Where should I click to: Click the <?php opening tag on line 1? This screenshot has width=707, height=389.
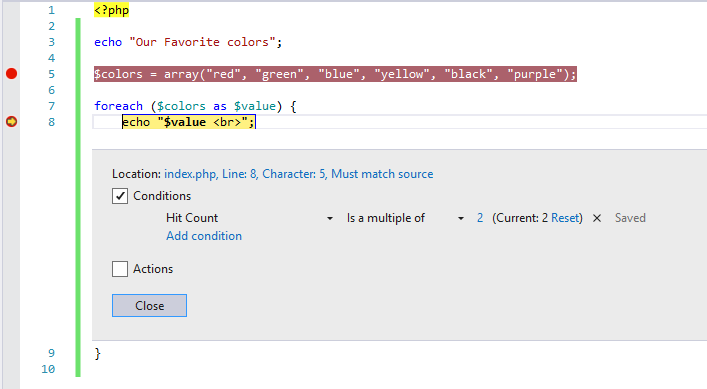coord(111,10)
